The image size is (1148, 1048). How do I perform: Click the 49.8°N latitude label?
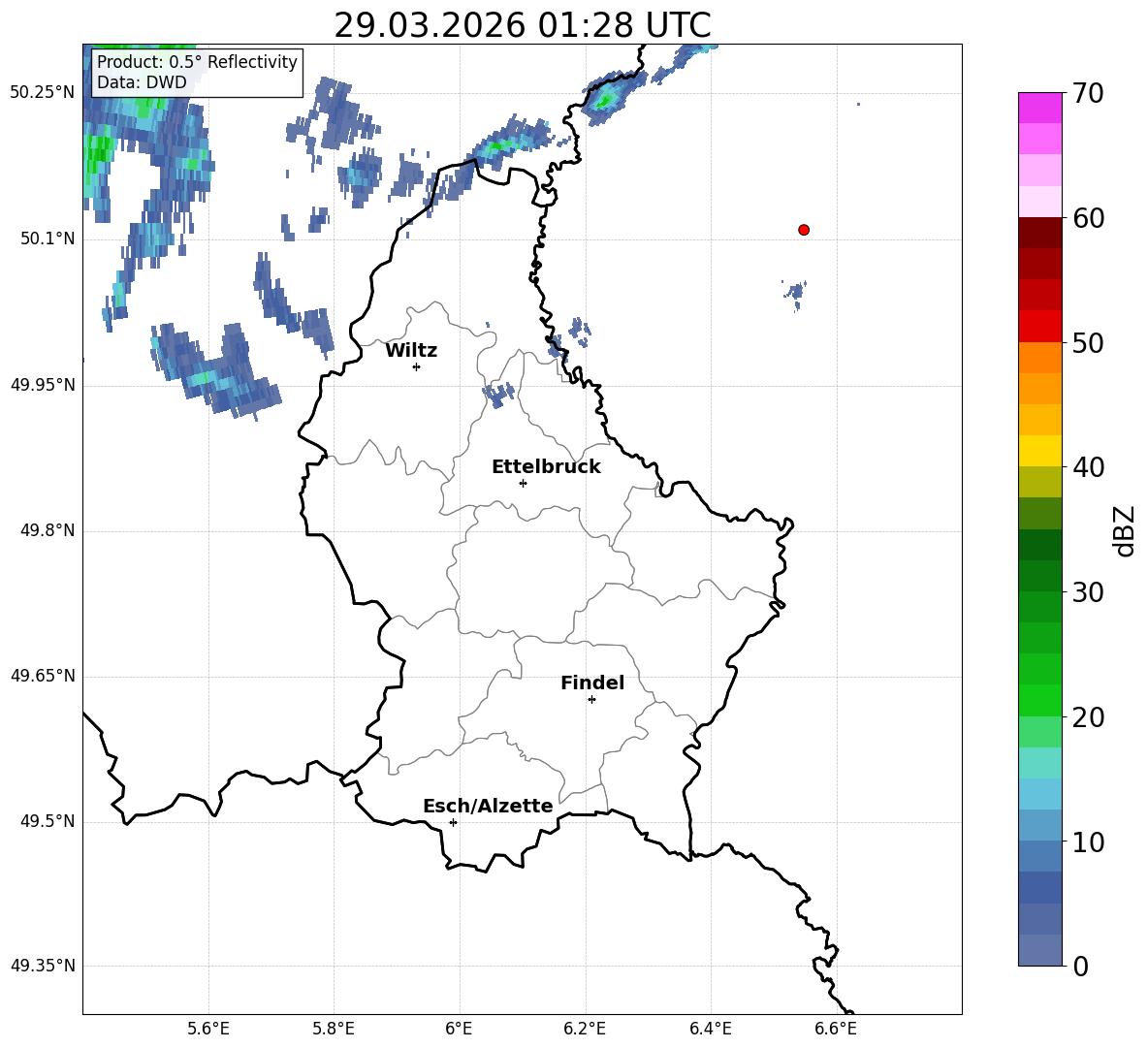(x=48, y=530)
